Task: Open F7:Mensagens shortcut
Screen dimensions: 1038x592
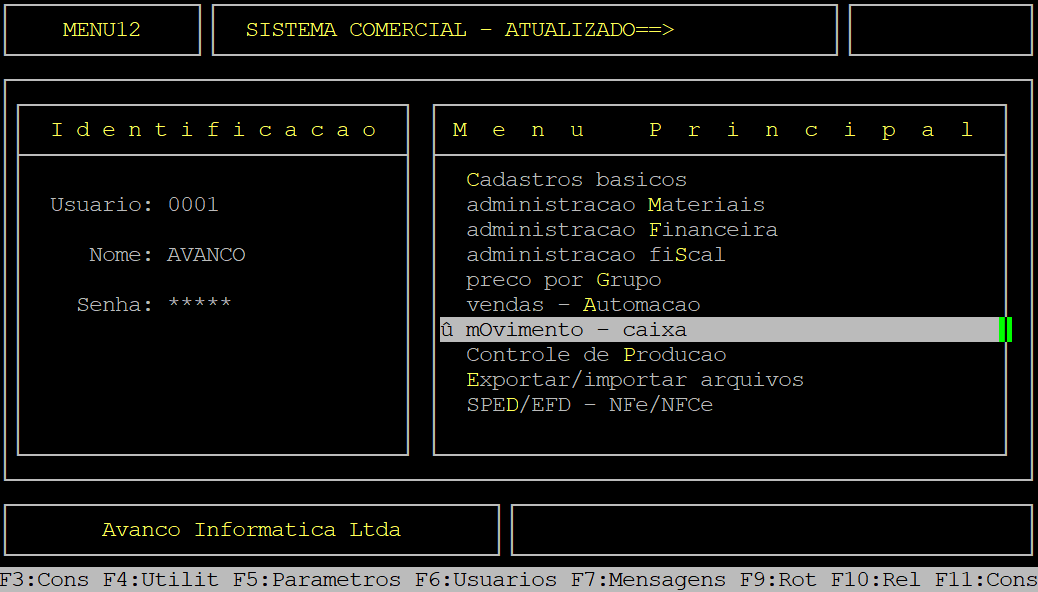Action: pyautogui.click(x=648, y=580)
